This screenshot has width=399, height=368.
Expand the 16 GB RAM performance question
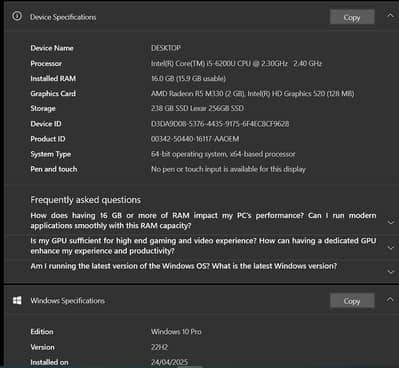pyautogui.click(x=391, y=222)
